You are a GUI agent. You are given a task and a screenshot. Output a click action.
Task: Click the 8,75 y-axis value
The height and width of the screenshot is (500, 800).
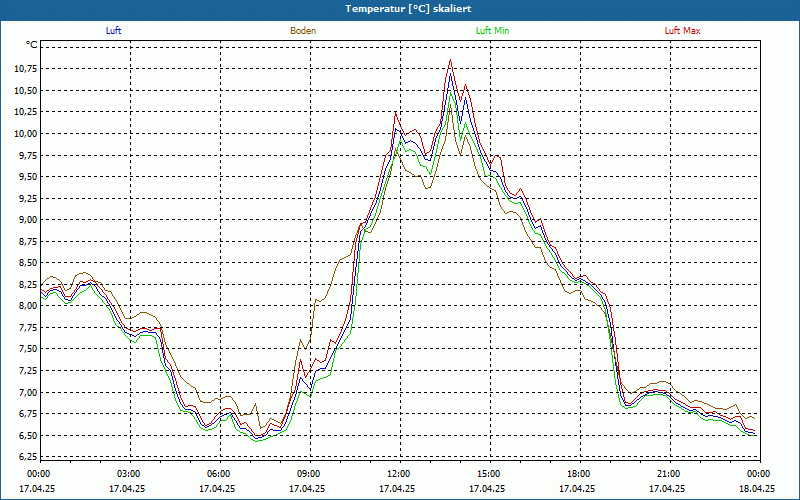click(29, 241)
